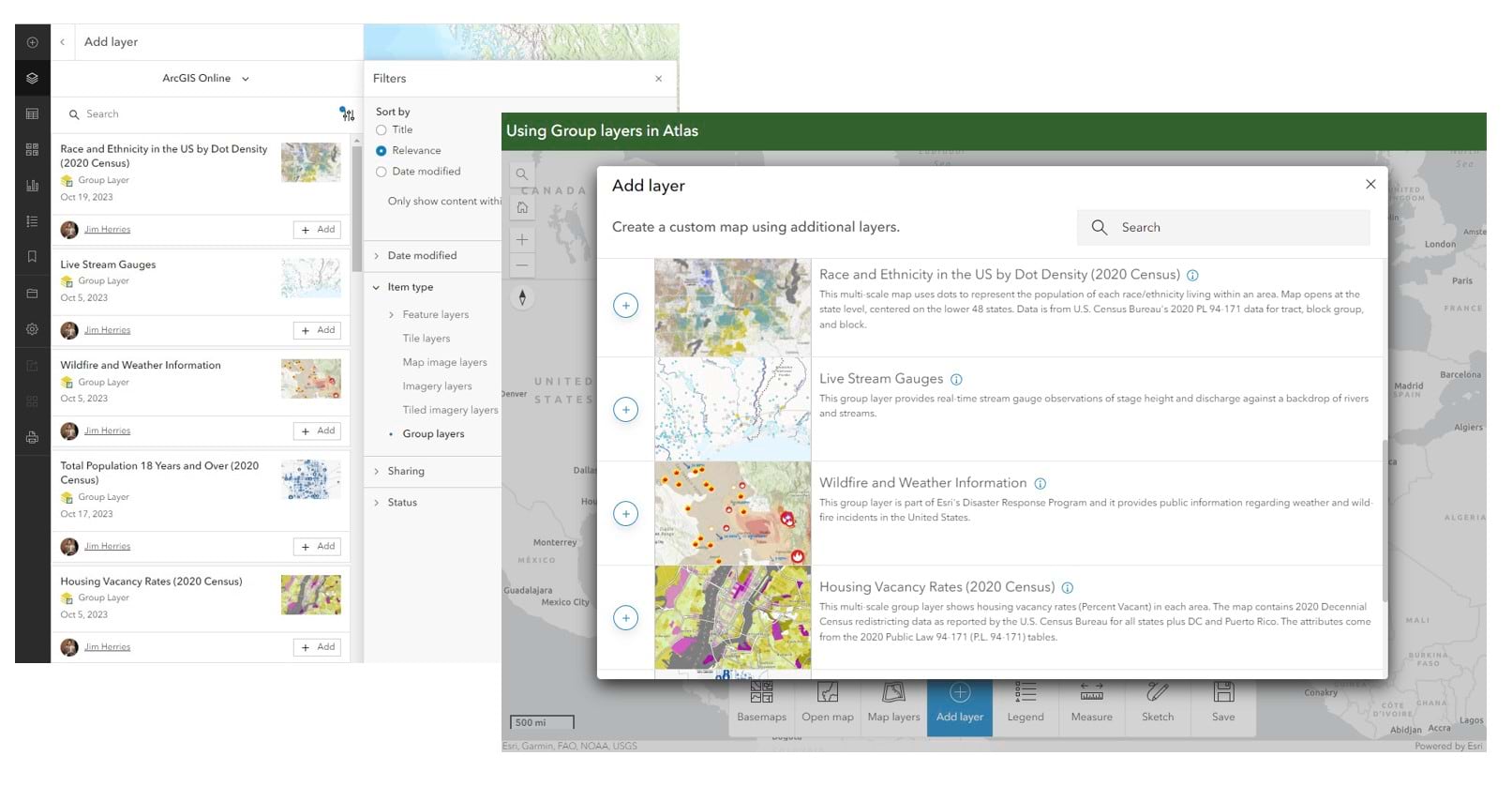Image resolution: width=1512 pixels, height=786 pixels.
Task: Open Jim Herries link under Live Stream Gauges
Action: (x=107, y=330)
